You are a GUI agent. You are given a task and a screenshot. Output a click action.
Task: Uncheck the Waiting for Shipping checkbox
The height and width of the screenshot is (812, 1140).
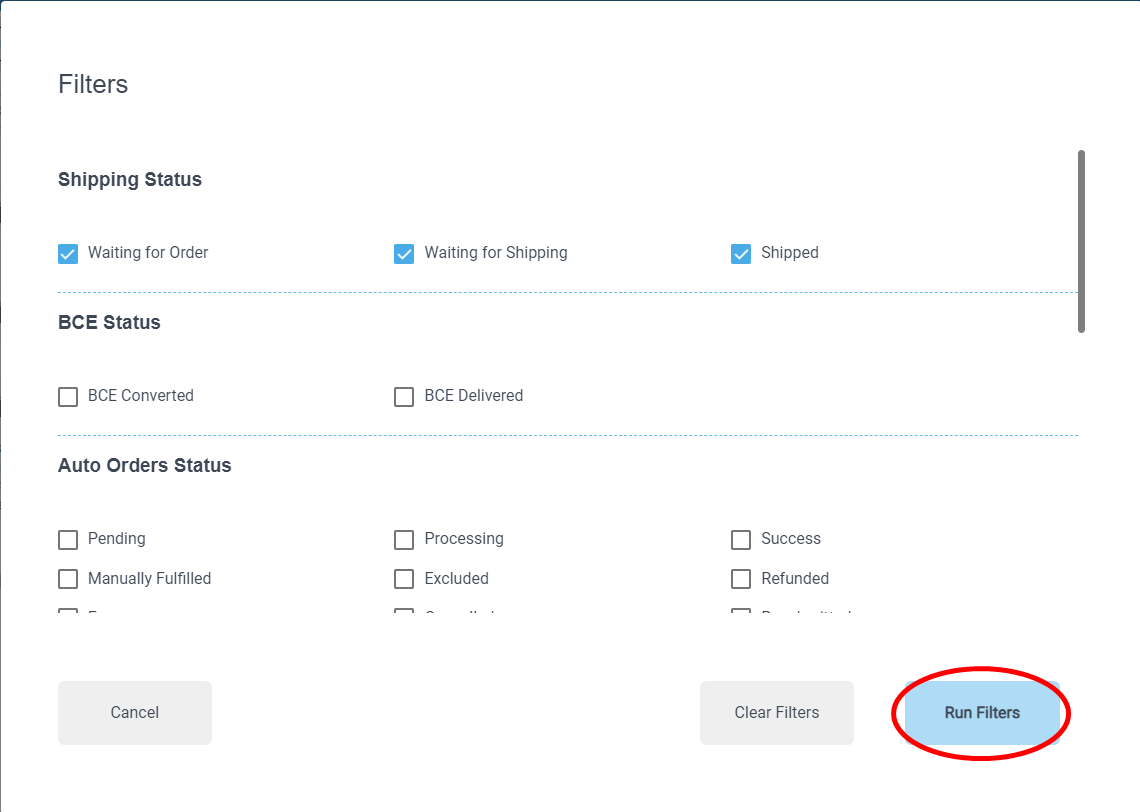(404, 254)
